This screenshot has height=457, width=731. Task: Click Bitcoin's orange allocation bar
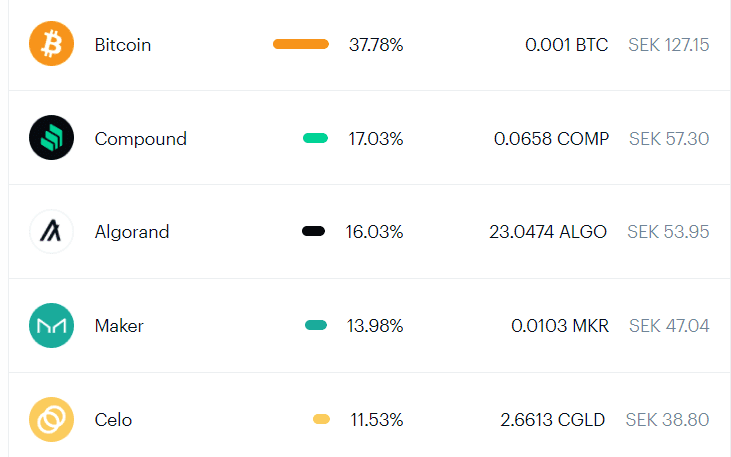coord(300,44)
